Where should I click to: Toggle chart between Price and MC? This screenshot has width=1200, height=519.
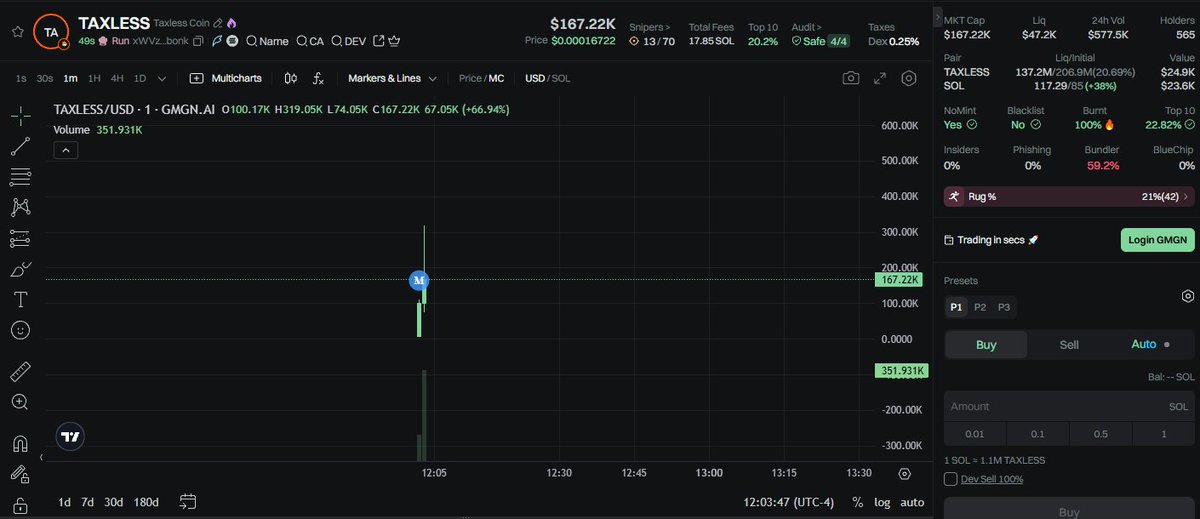481,78
